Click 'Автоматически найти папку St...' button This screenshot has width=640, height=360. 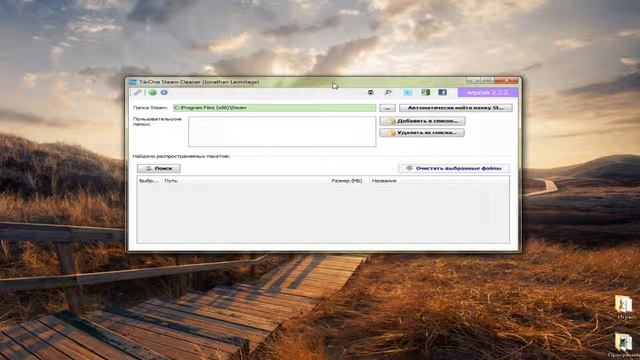(x=456, y=108)
